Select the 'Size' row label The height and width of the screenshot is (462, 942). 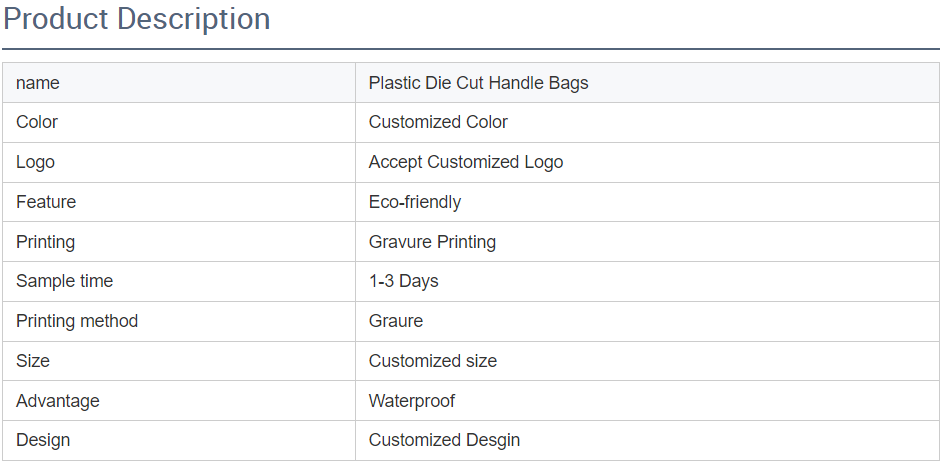tap(33, 361)
